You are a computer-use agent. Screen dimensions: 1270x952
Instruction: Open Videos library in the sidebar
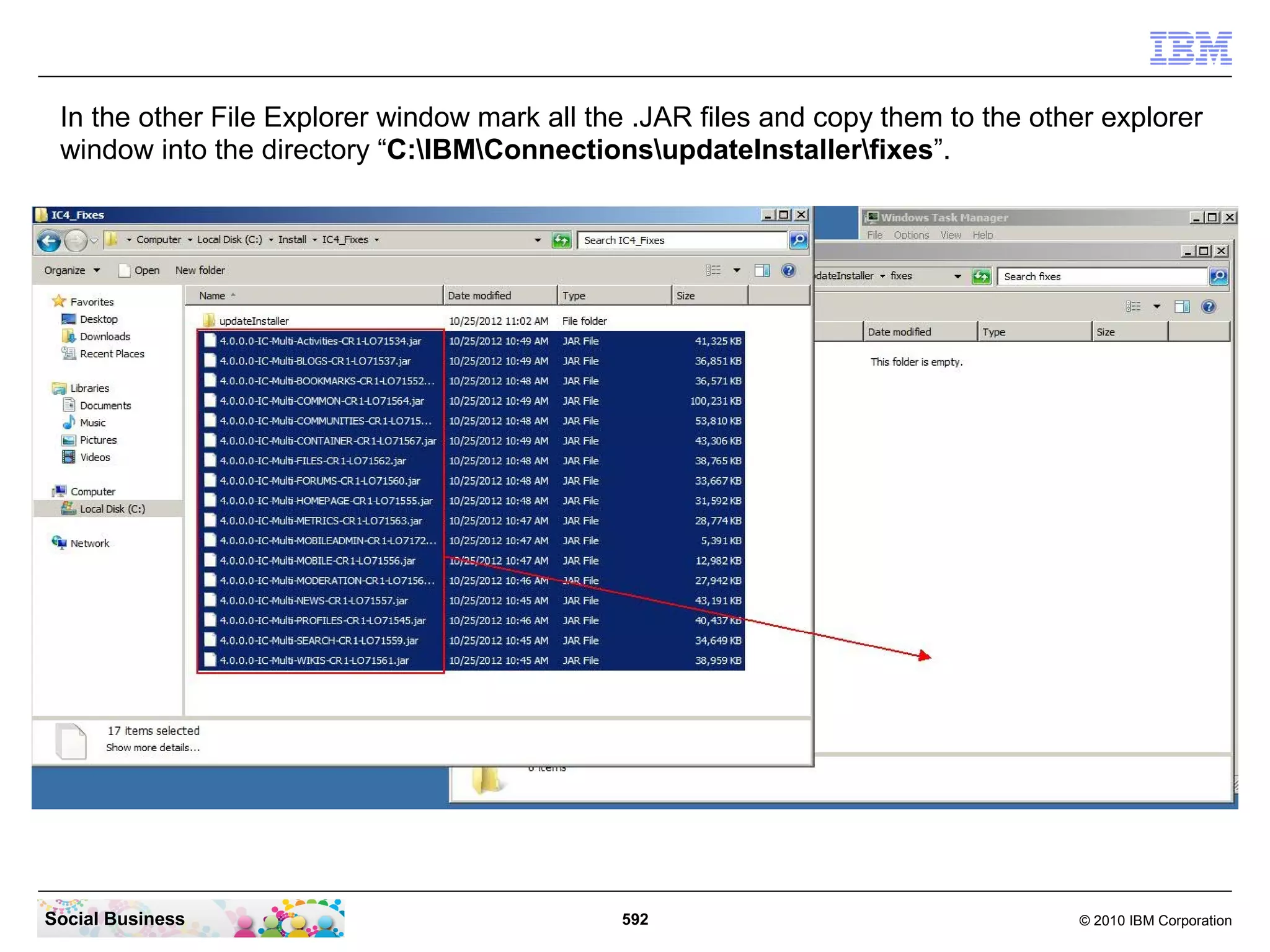coord(95,457)
